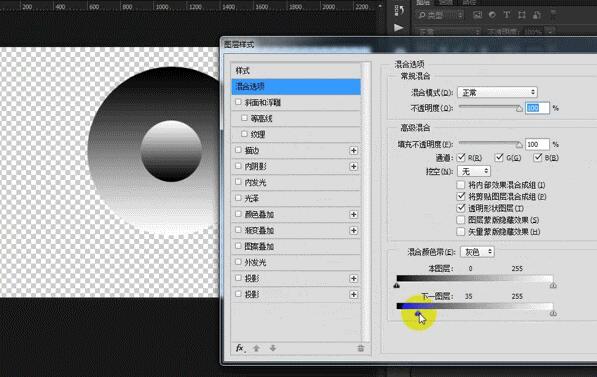Enable the 描边 effect checkbox

(238, 150)
